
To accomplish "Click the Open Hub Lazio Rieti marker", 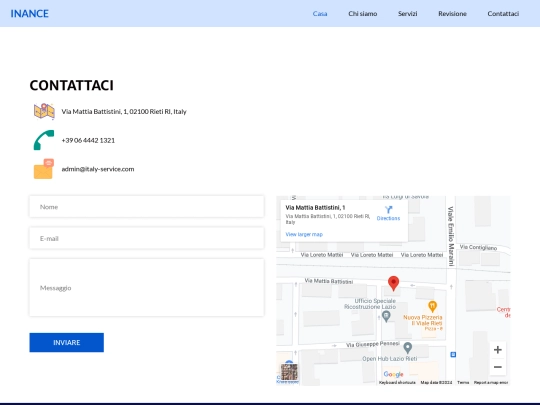I will [x=408, y=348].
